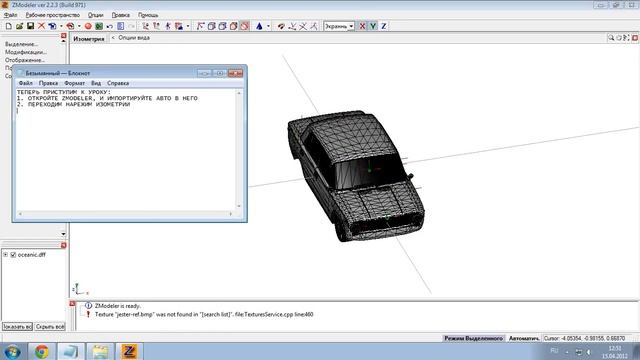This screenshot has width=640, height=360.
Task: Close the message log panel red icon
Action: pyautogui.click(x=72, y=304)
